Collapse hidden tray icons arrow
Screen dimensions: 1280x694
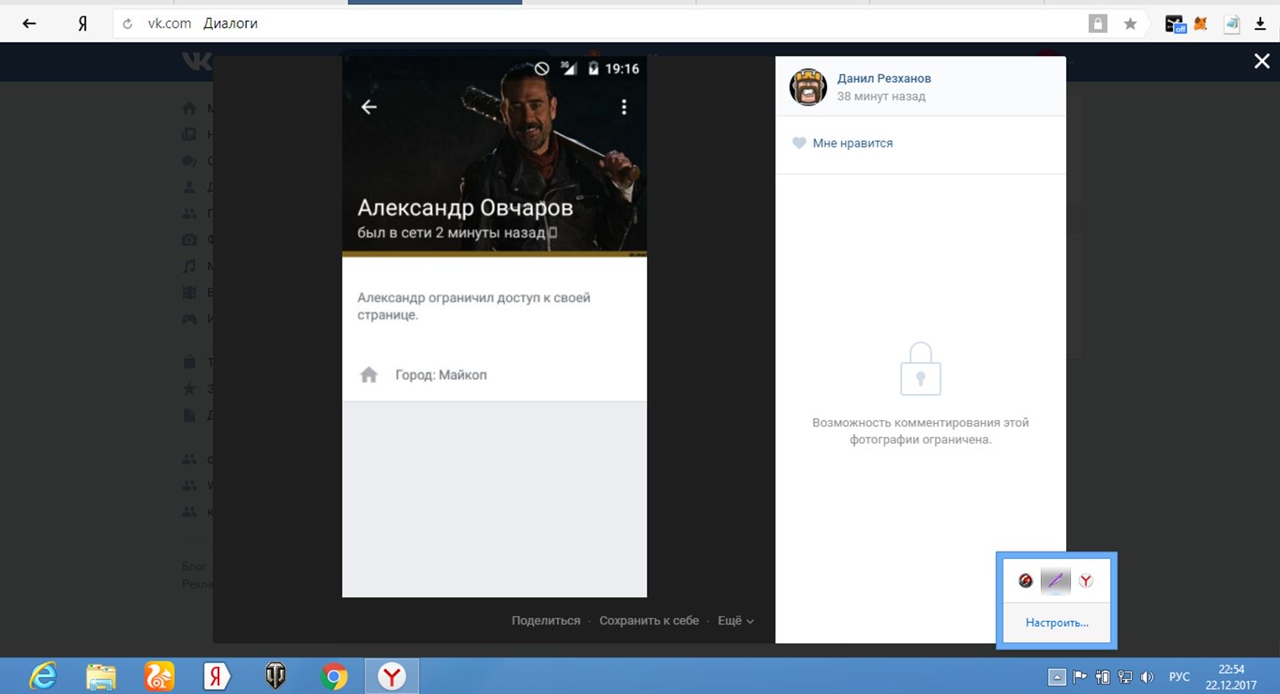[1057, 677]
